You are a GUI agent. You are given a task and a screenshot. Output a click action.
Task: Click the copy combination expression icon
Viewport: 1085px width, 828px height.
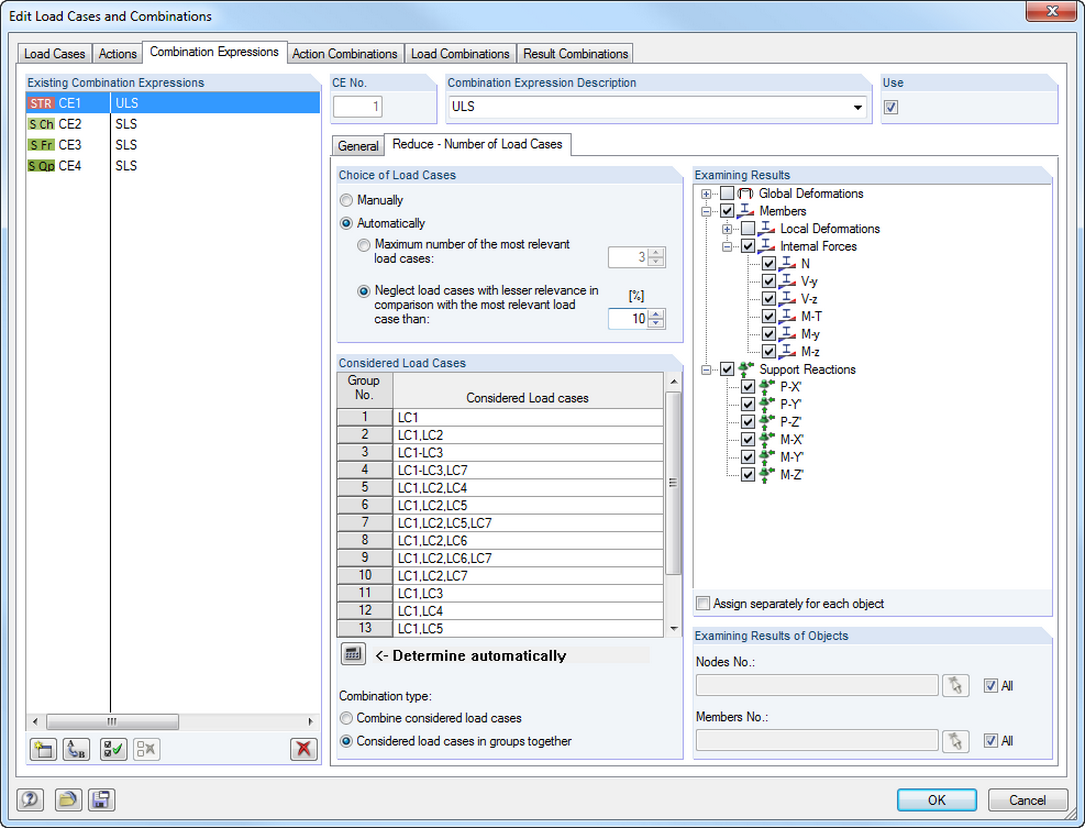point(76,749)
